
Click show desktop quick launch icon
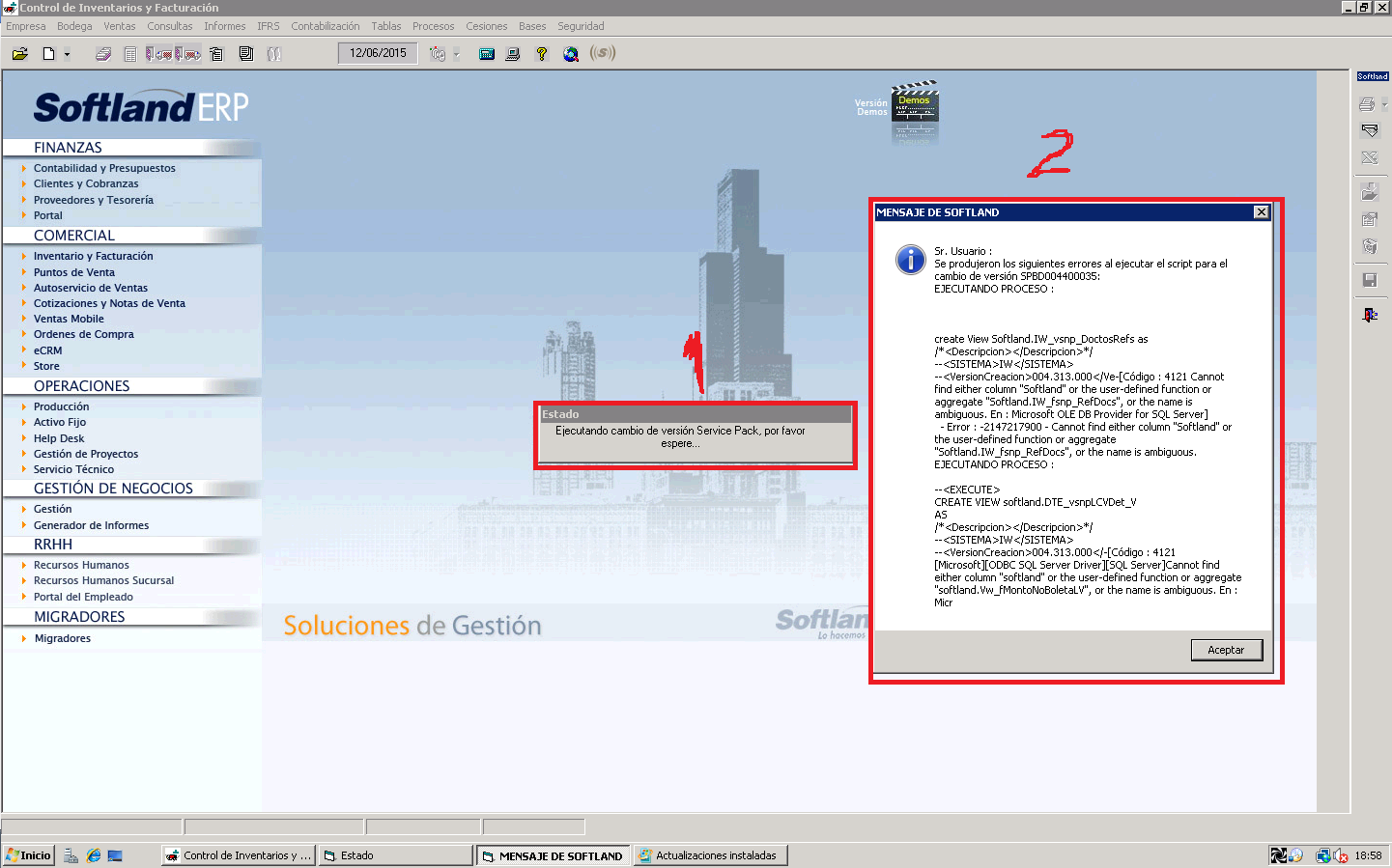[x=115, y=855]
